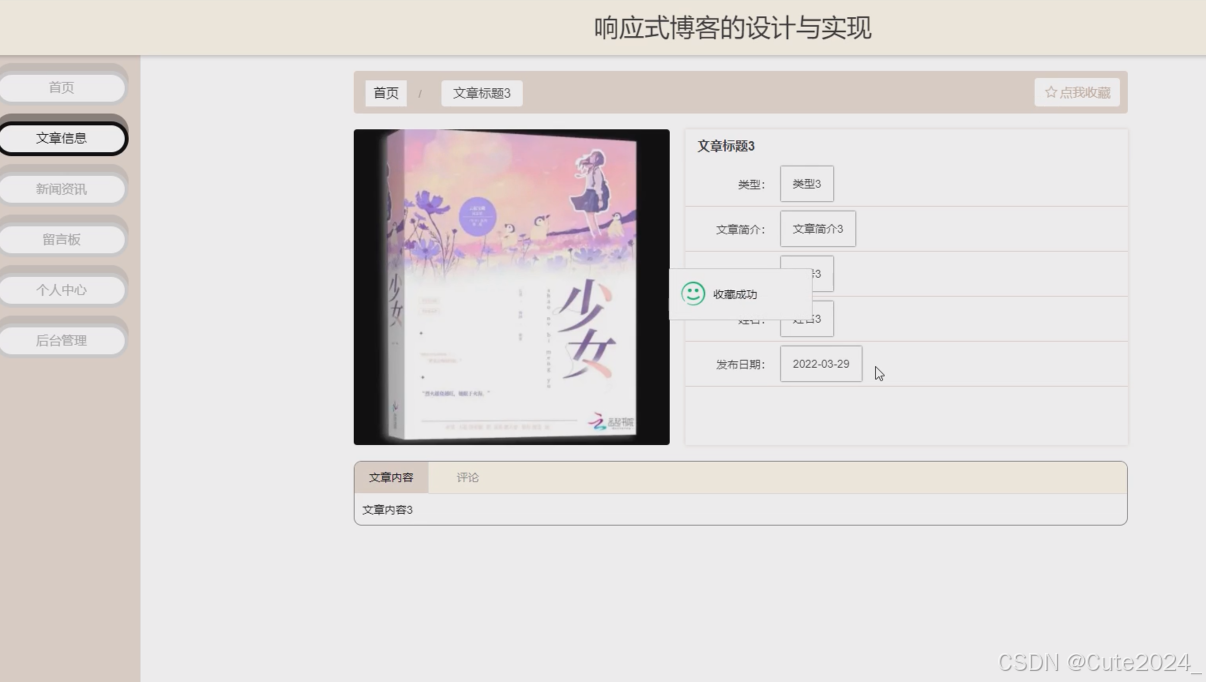The height and width of the screenshot is (682, 1206).
Task: Click the 收藏成功 notification text
Action: [x=735, y=294]
